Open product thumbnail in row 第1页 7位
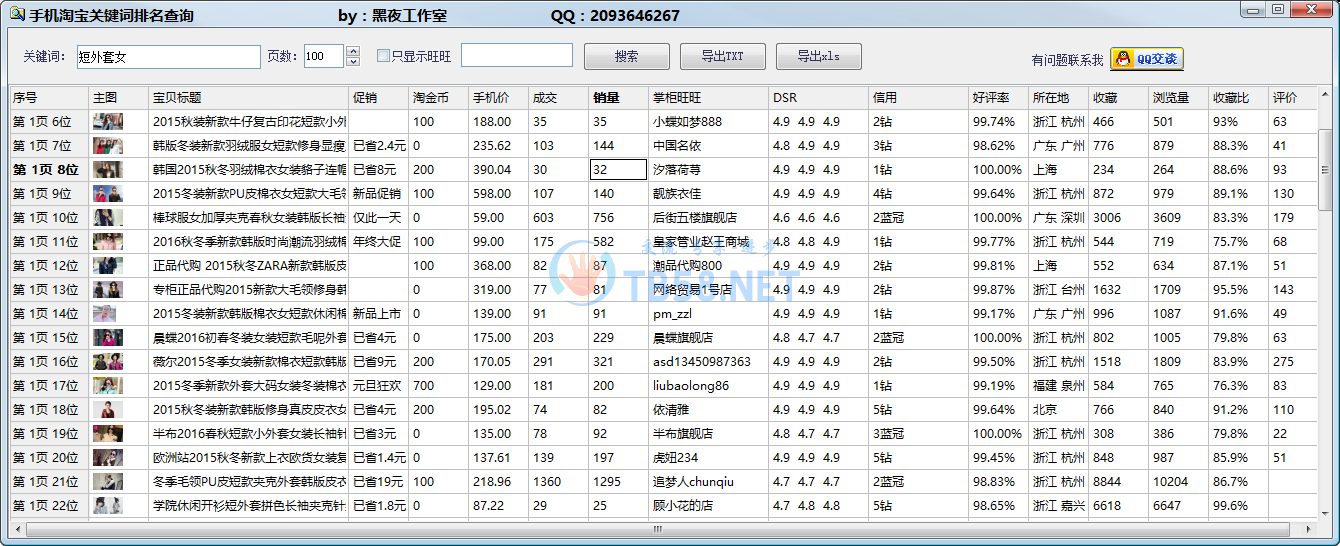 click(108, 146)
